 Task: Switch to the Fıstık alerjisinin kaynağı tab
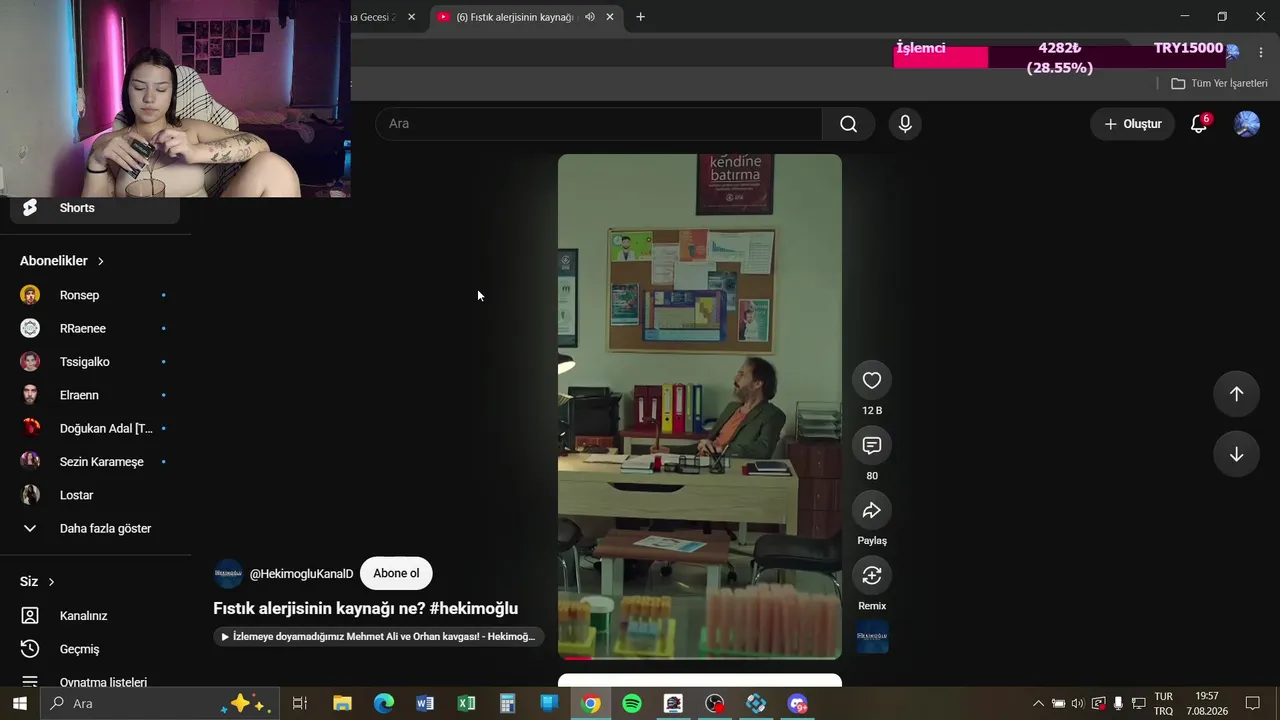526,17
